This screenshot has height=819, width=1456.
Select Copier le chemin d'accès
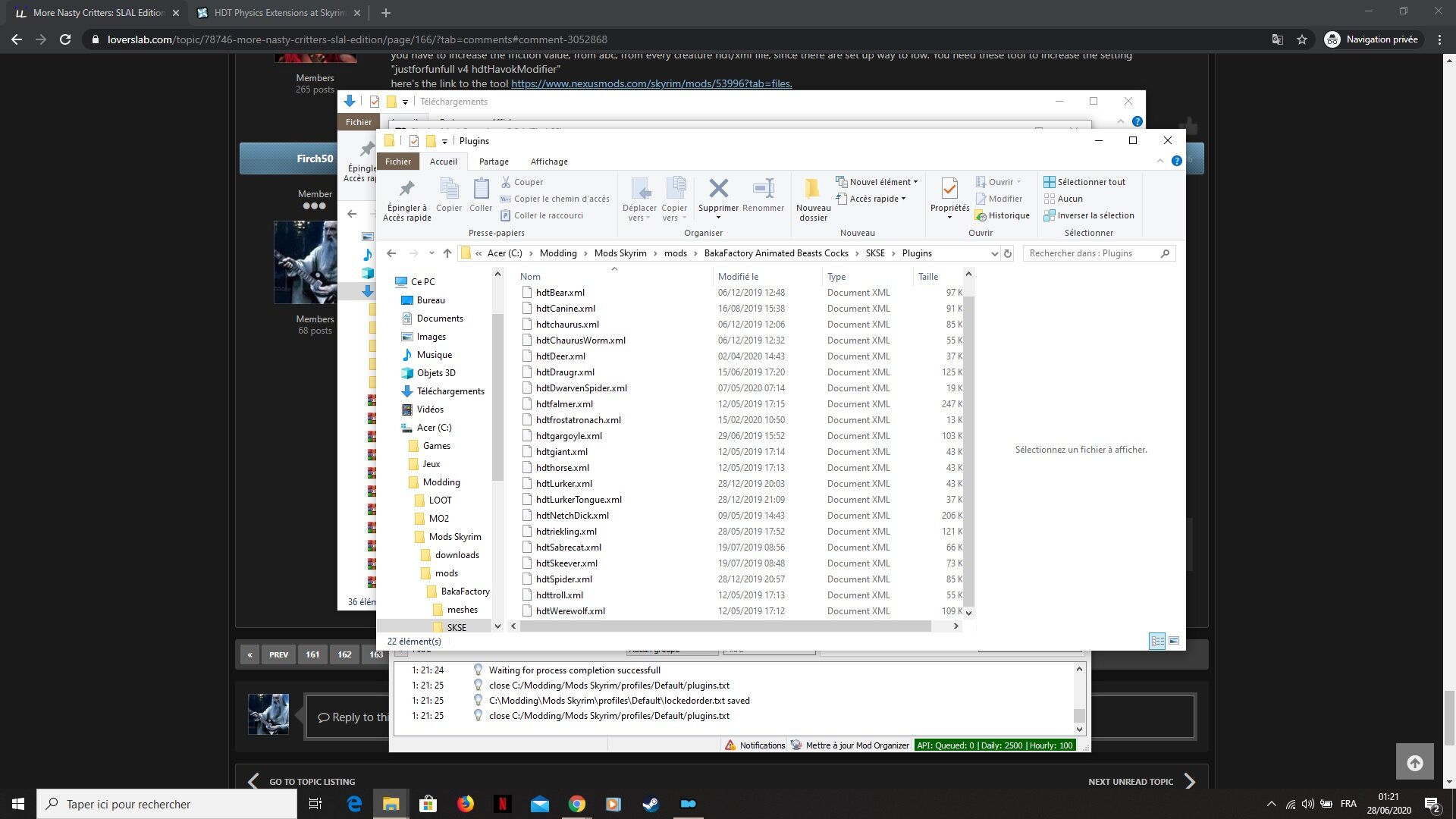coord(554,199)
